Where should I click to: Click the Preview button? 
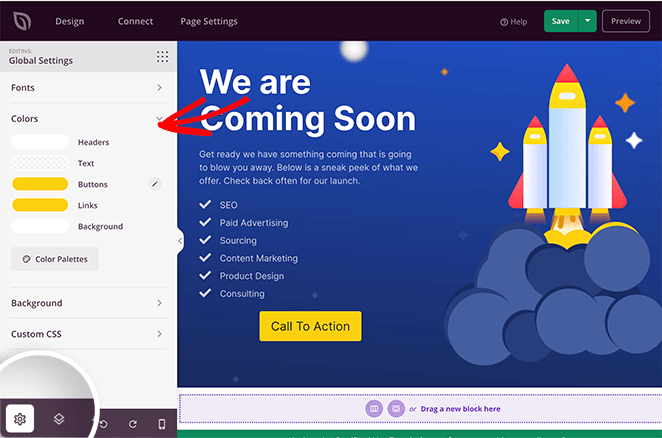(x=626, y=21)
